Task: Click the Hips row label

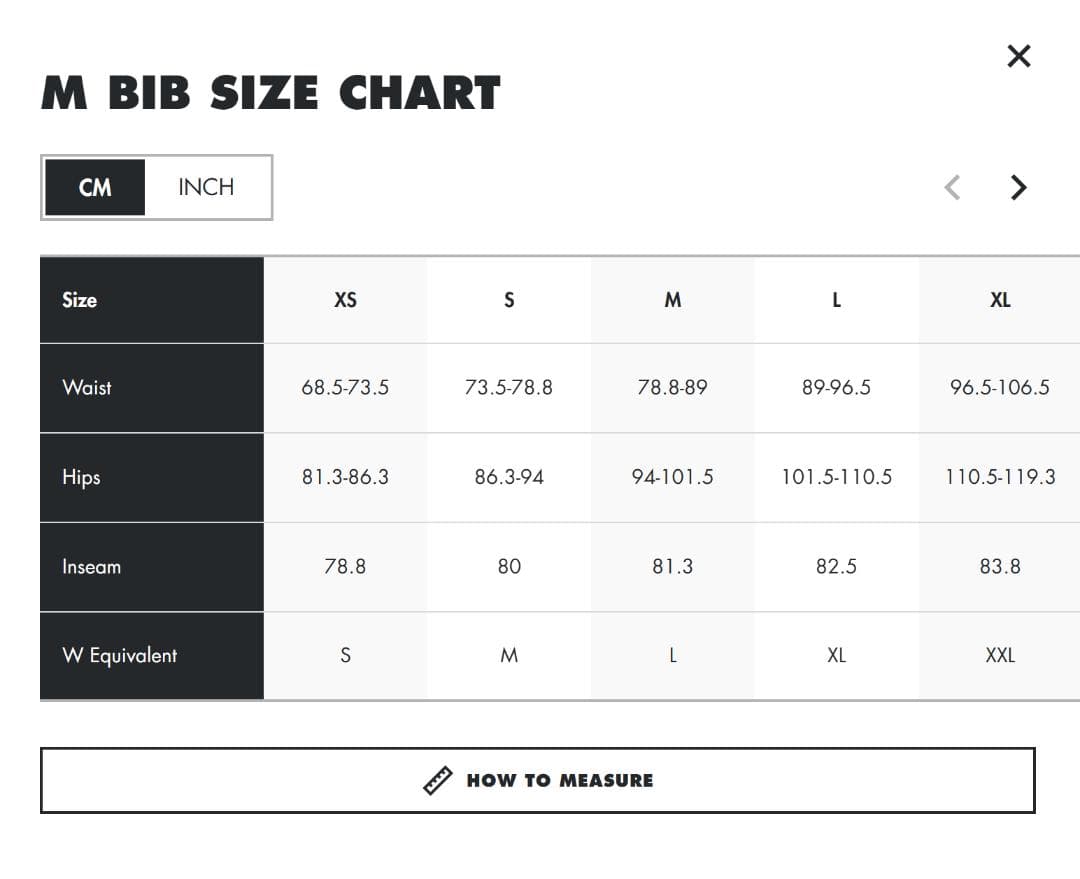Action: click(81, 477)
